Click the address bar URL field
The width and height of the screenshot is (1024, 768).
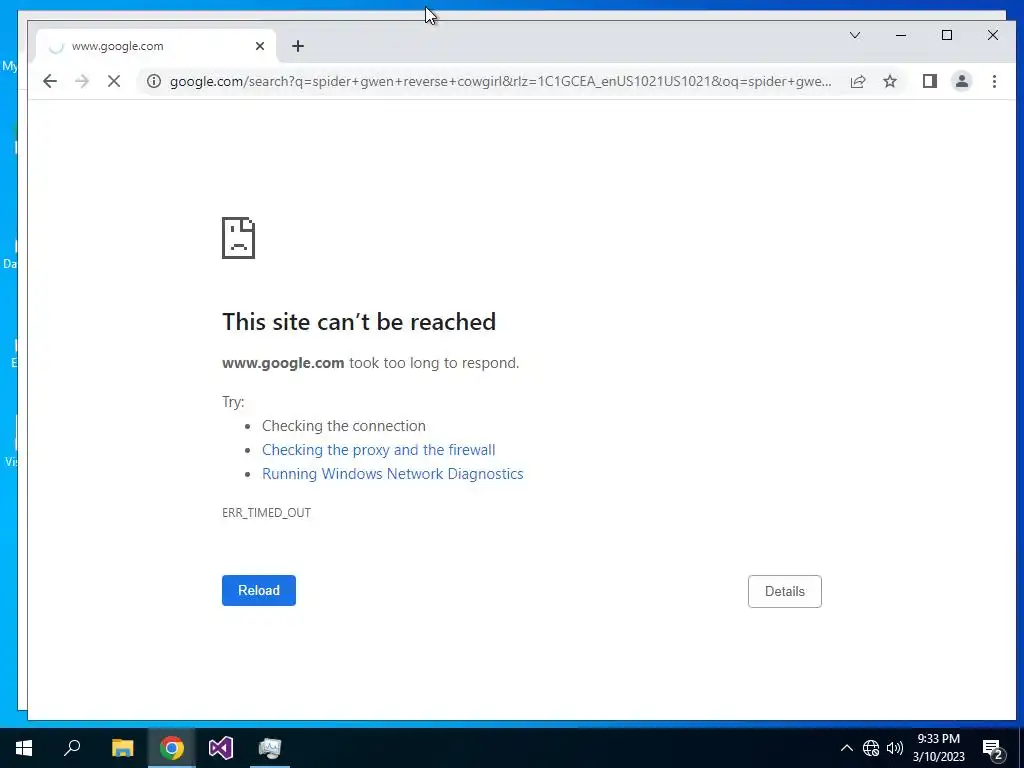point(500,81)
